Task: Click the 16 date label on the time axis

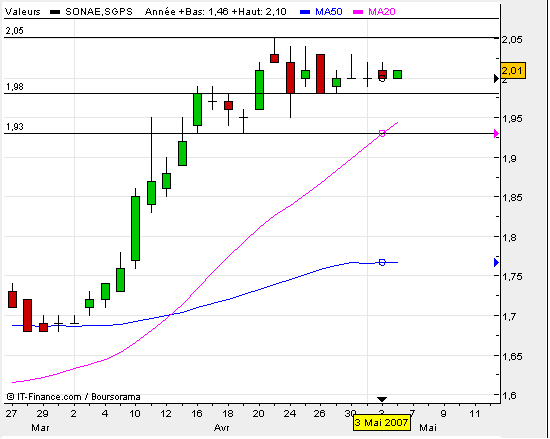Action: (x=197, y=413)
